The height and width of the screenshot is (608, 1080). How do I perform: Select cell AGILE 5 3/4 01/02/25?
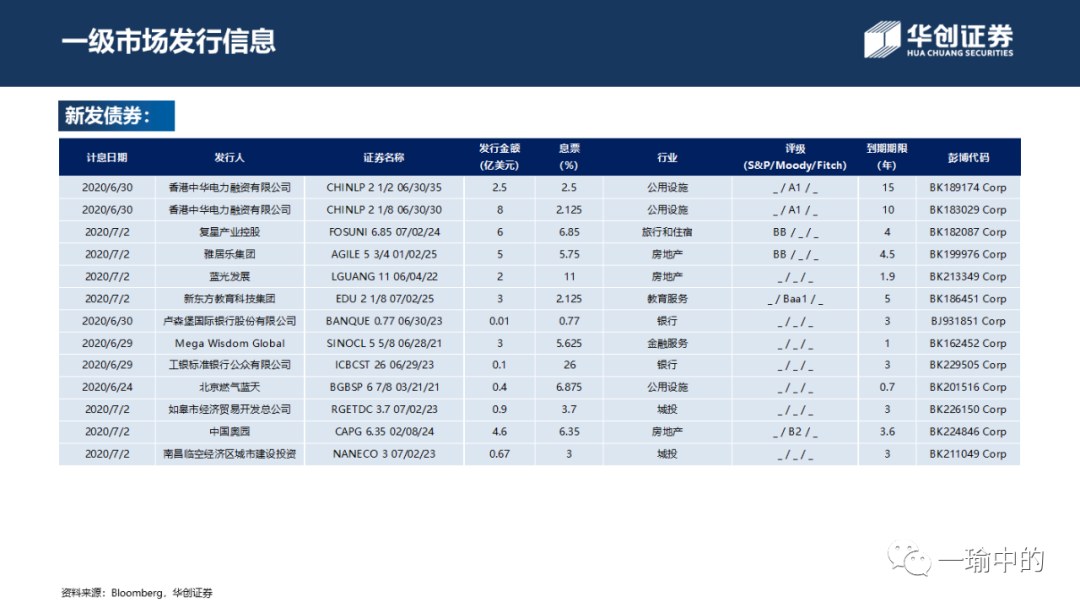(384, 254)
